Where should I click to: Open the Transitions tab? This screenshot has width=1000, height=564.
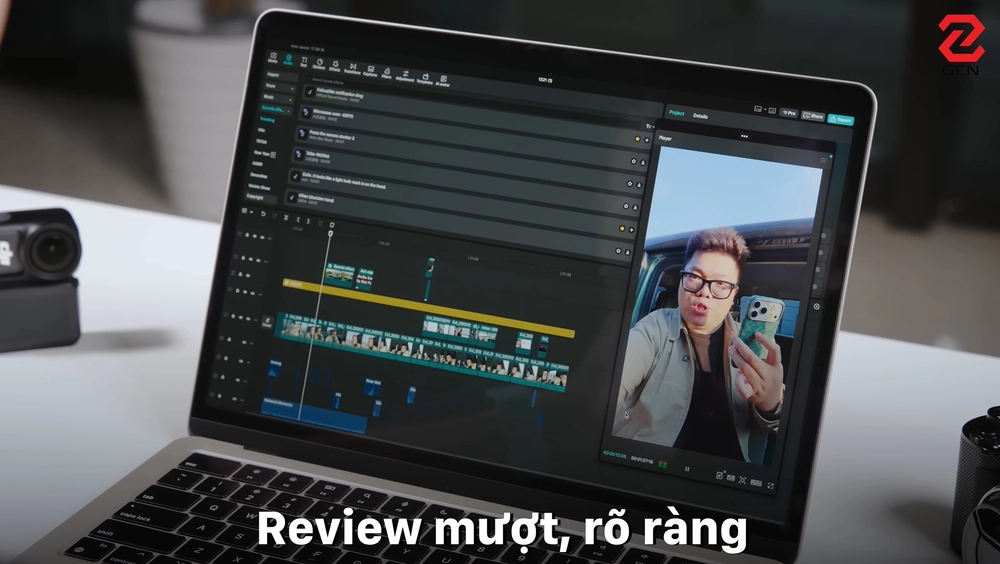pyautogui.click(x=353, y=70)
